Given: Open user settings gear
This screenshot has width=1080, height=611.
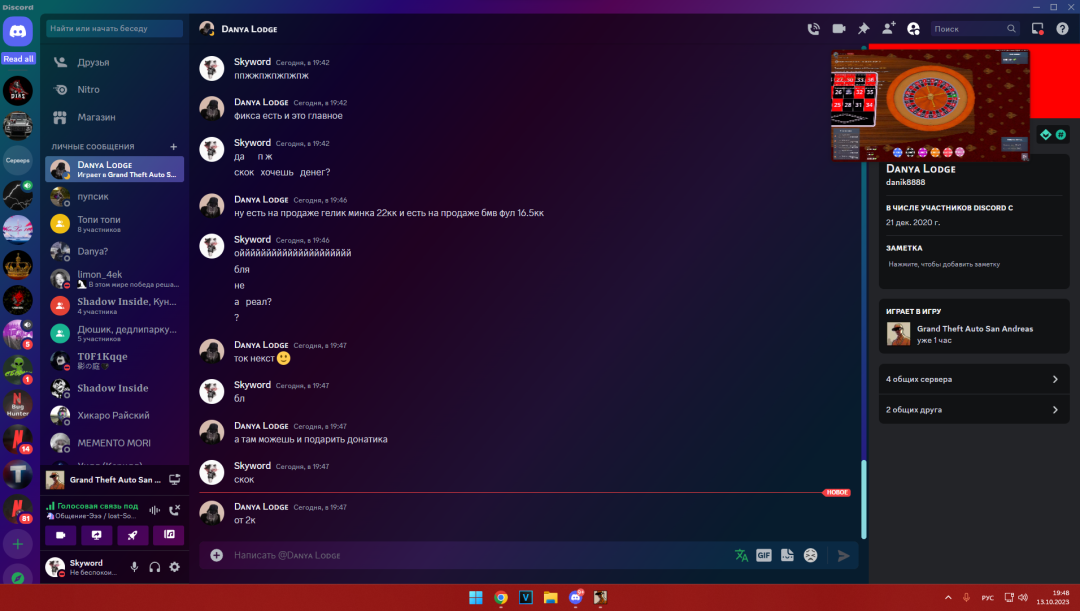Looking at the screenshot, I should coord(174,567).
